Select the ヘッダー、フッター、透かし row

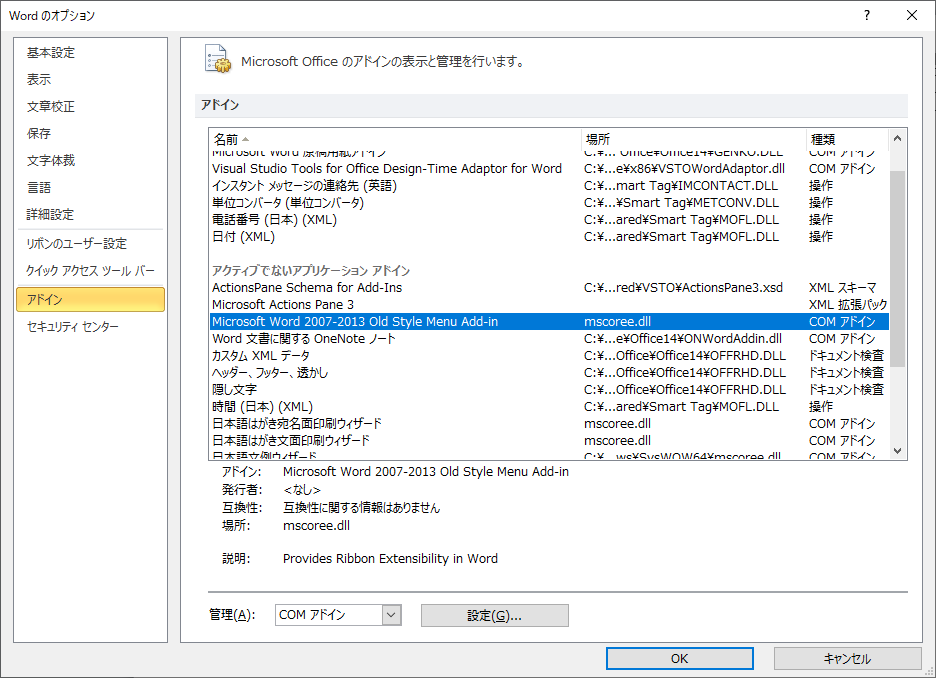(549, 373)
